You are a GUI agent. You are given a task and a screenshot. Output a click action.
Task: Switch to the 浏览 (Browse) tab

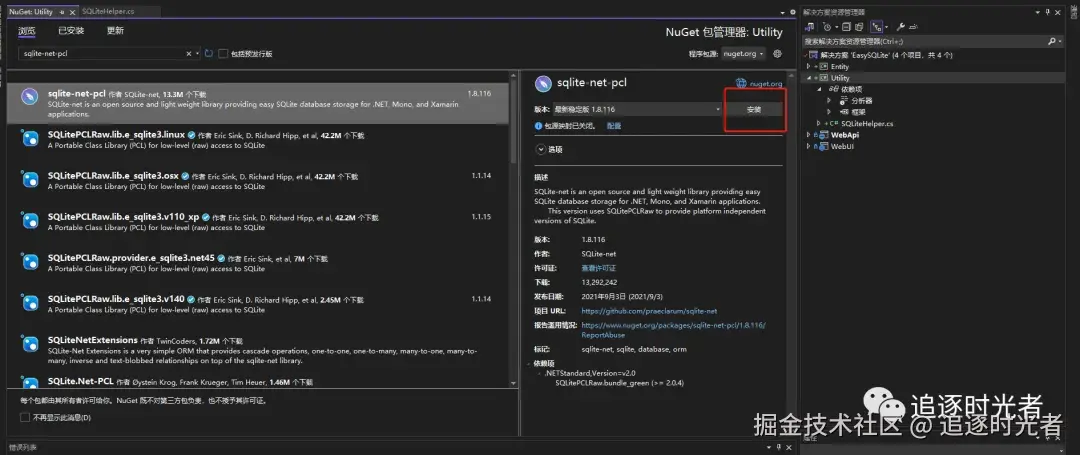pyautogui.click(x=27, y=30)
